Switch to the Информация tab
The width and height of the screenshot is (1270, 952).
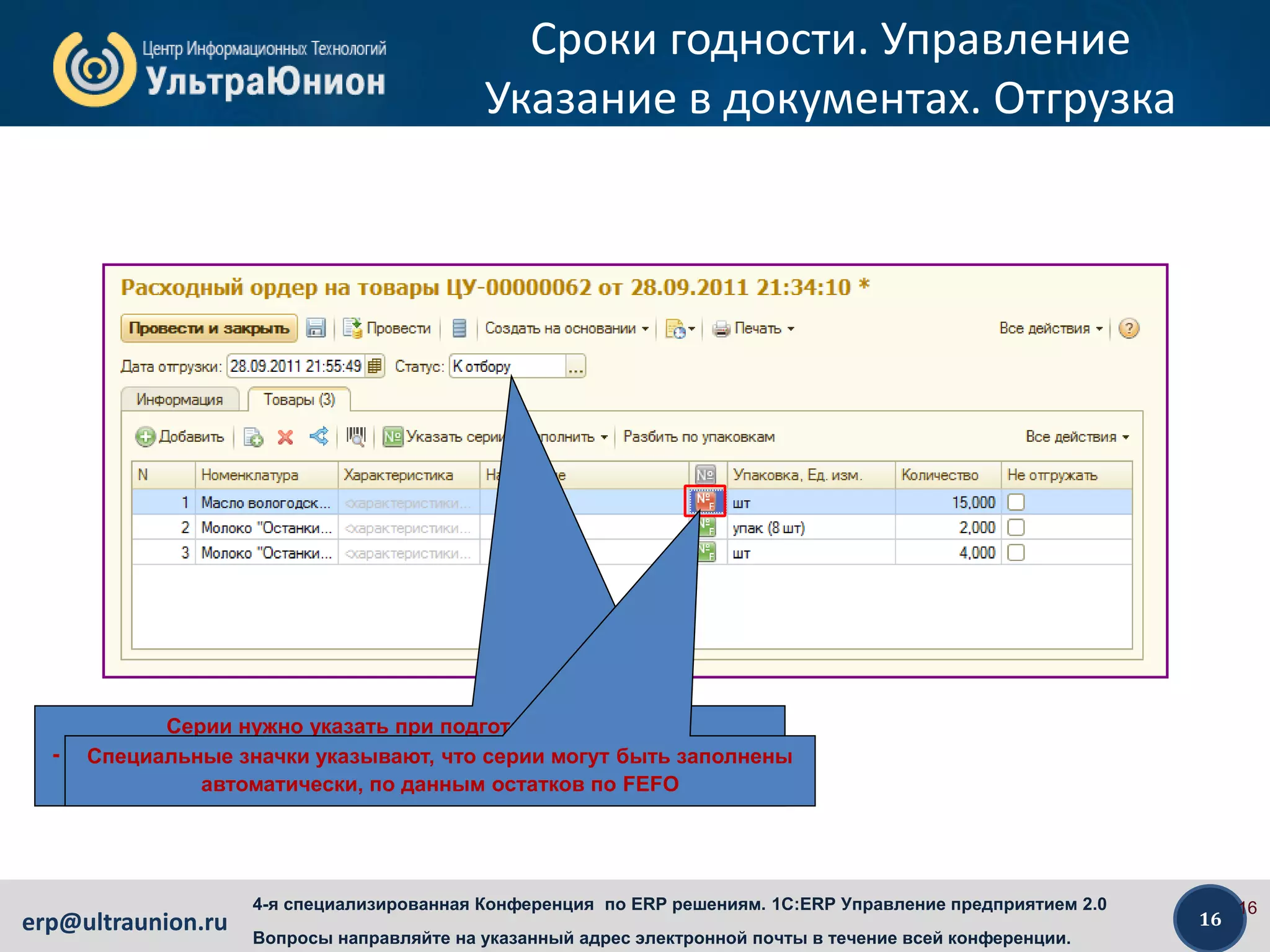[180, 399]
